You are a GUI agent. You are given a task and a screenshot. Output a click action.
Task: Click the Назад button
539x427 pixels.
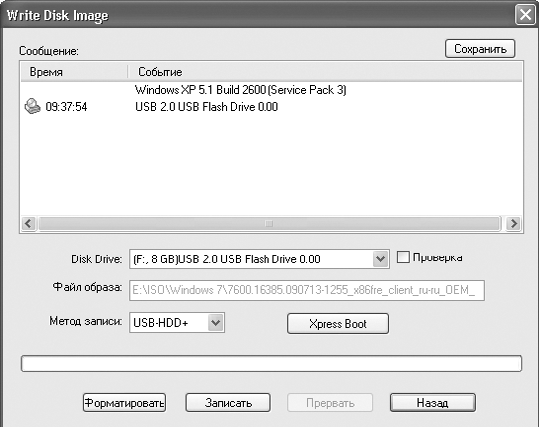coord(433,403)
